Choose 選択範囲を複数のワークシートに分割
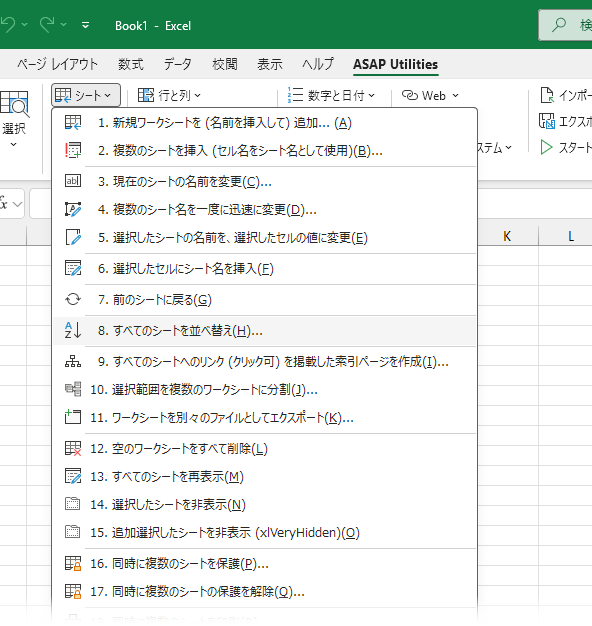Viewport: 592px width, 626px height. 265,389
